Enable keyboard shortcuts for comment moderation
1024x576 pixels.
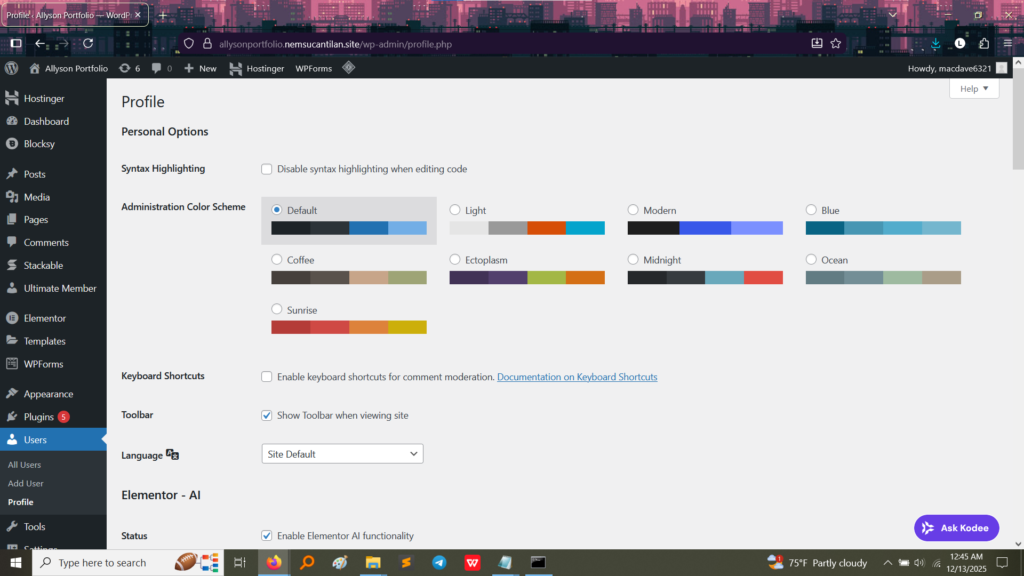click(x=267, y=377)
